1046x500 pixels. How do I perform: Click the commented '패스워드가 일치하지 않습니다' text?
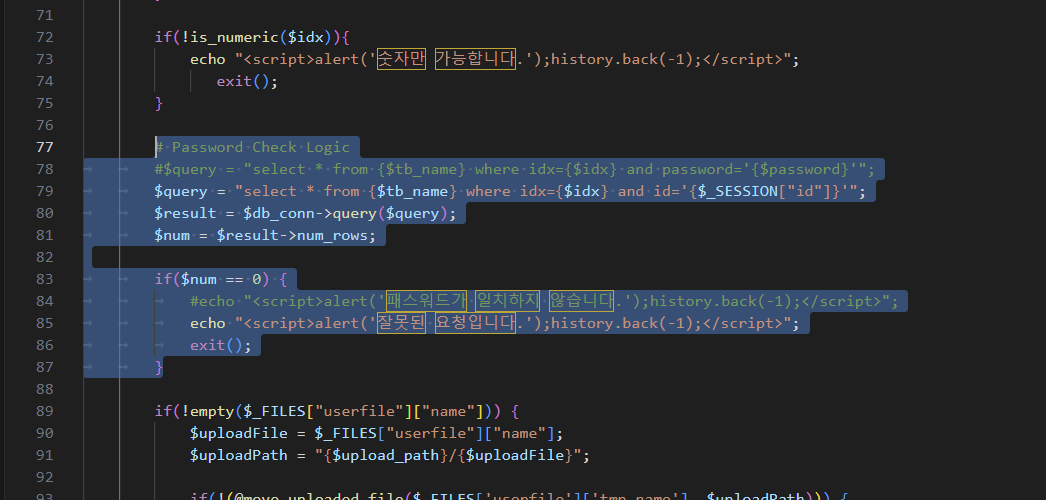500,301
